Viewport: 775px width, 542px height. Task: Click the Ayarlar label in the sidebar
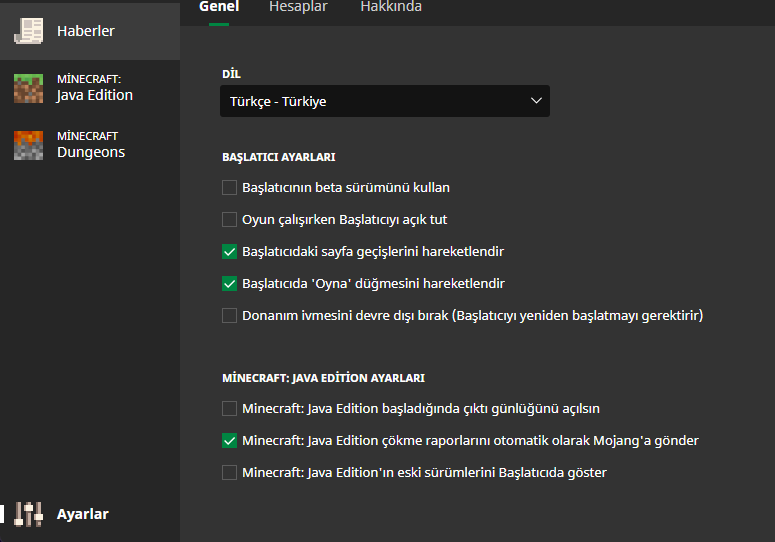pos(82,514)
